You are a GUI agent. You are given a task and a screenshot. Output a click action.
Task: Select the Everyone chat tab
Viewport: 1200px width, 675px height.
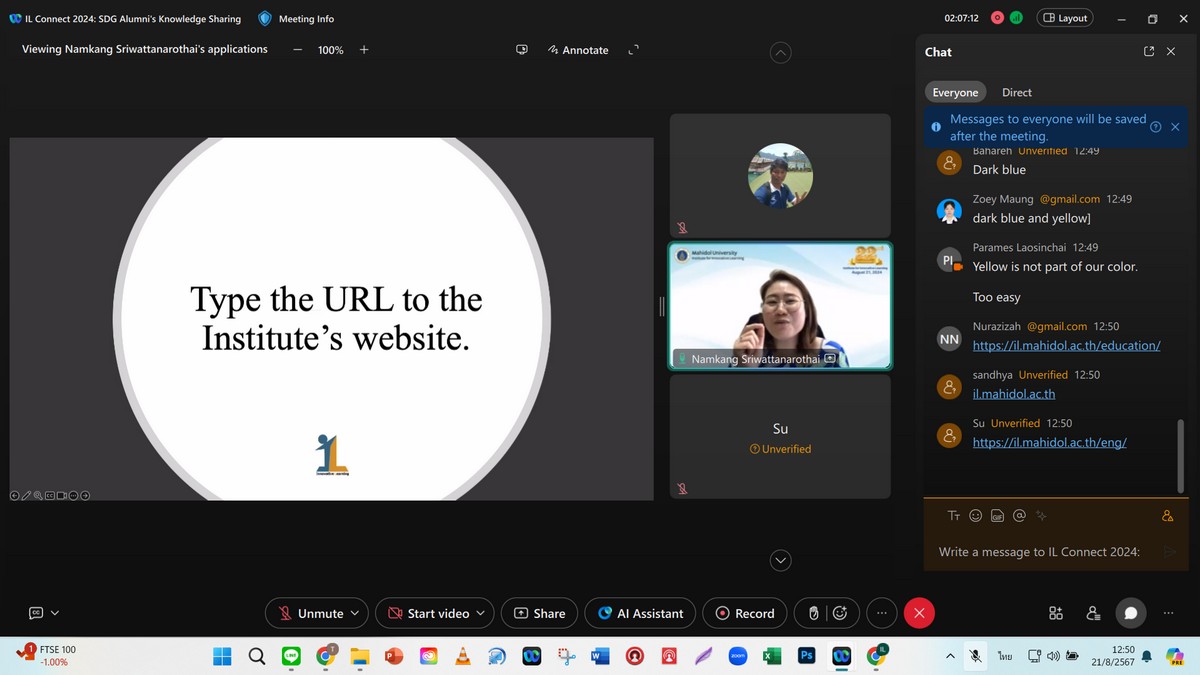pos(955,92)
